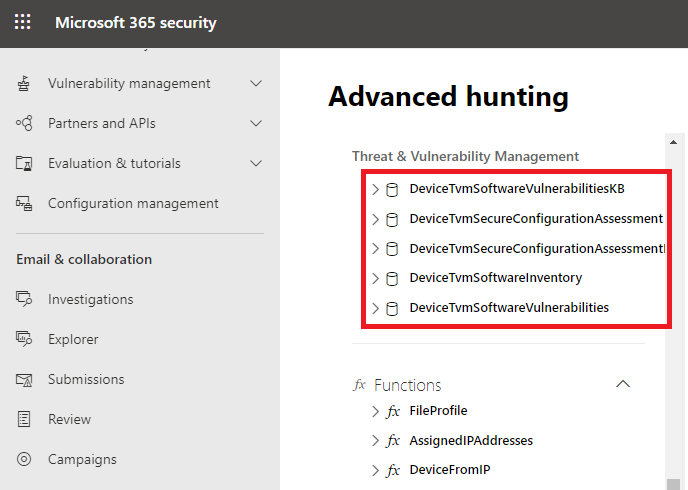Navigate to Submissions
Image resolution: width=688 pixels, height=490 pixels.
coord(86,379)
